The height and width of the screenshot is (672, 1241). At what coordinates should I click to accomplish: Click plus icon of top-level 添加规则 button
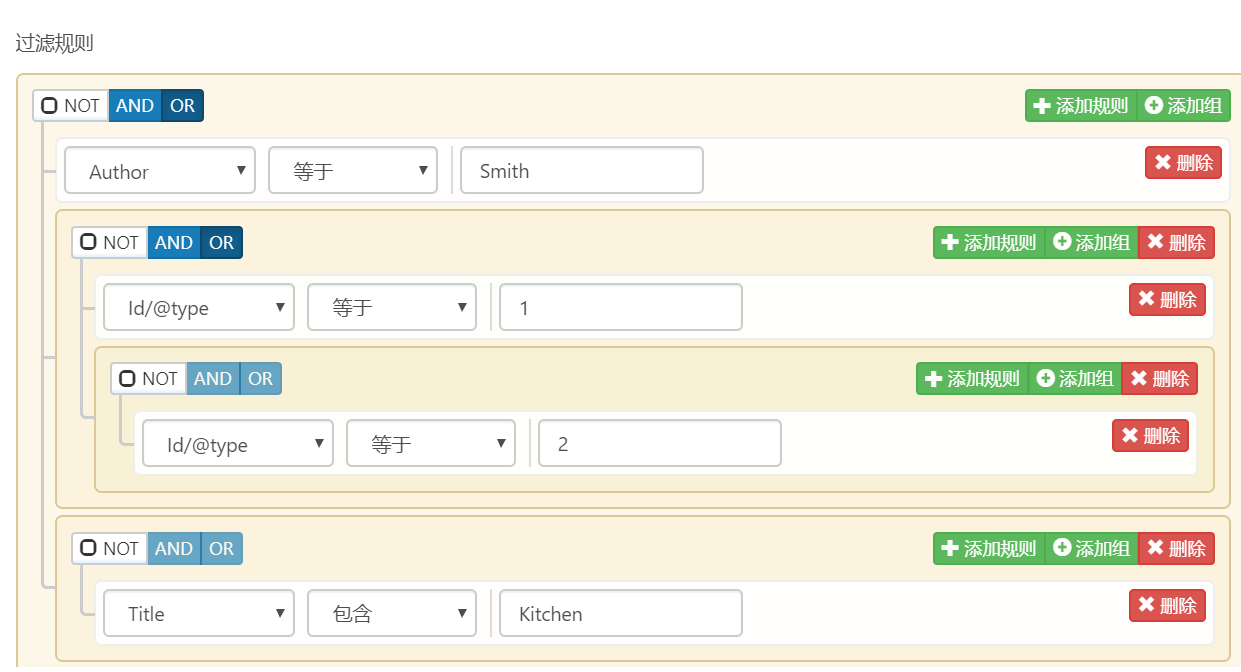pyautogui.click(x=1042, y=106)
